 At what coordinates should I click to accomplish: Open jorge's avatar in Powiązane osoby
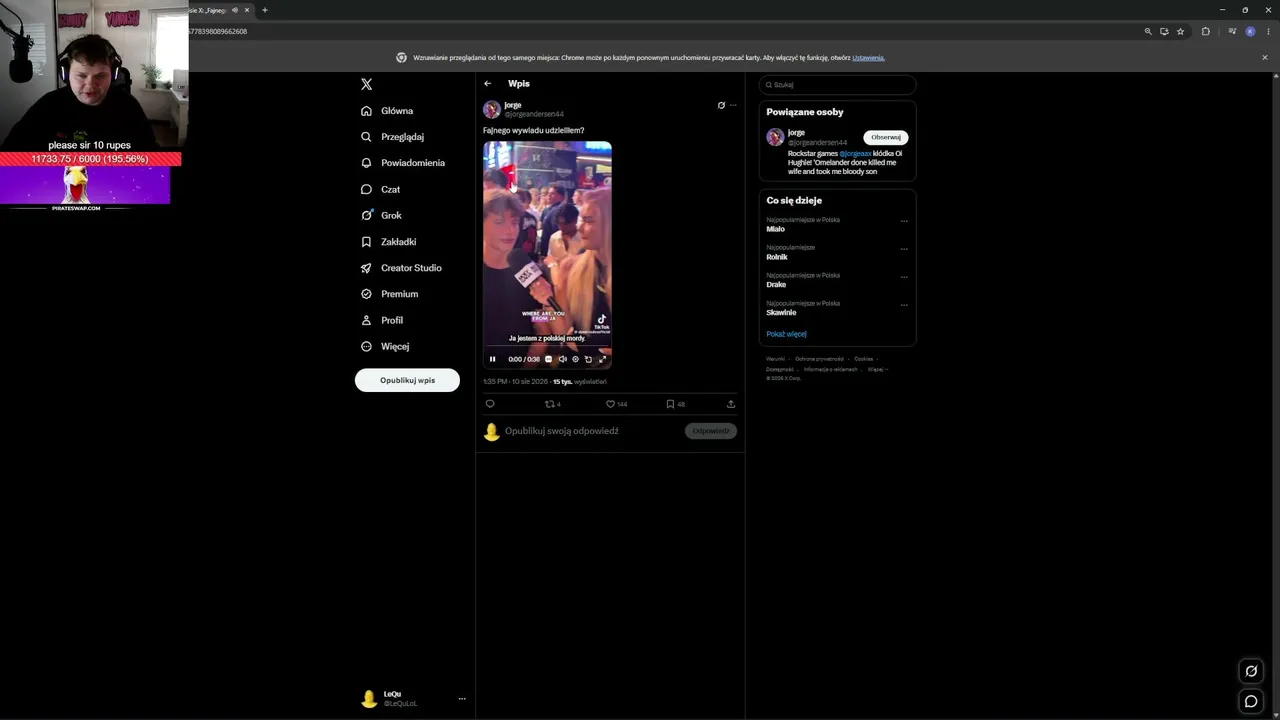pyautogui.click(x=775, y=138)
